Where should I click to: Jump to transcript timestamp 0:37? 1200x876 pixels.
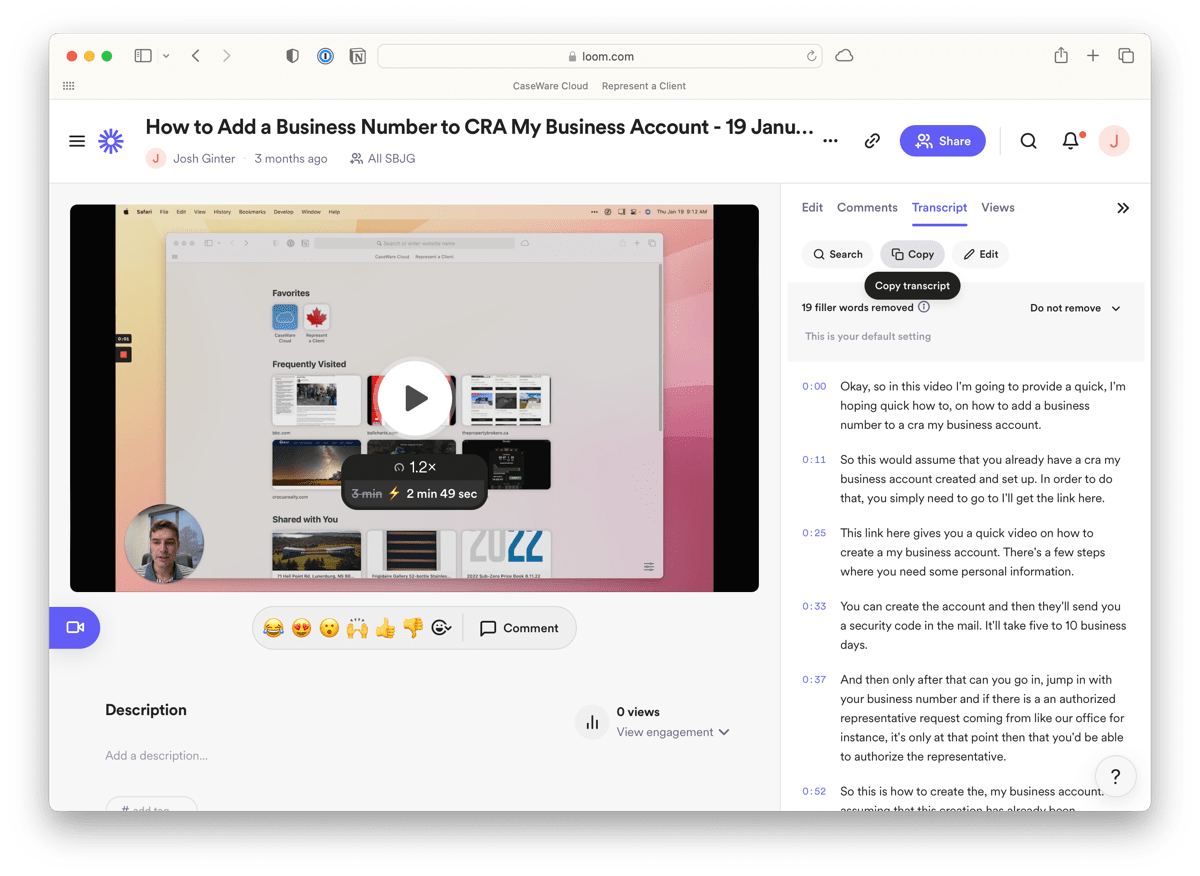coord(814,680)
